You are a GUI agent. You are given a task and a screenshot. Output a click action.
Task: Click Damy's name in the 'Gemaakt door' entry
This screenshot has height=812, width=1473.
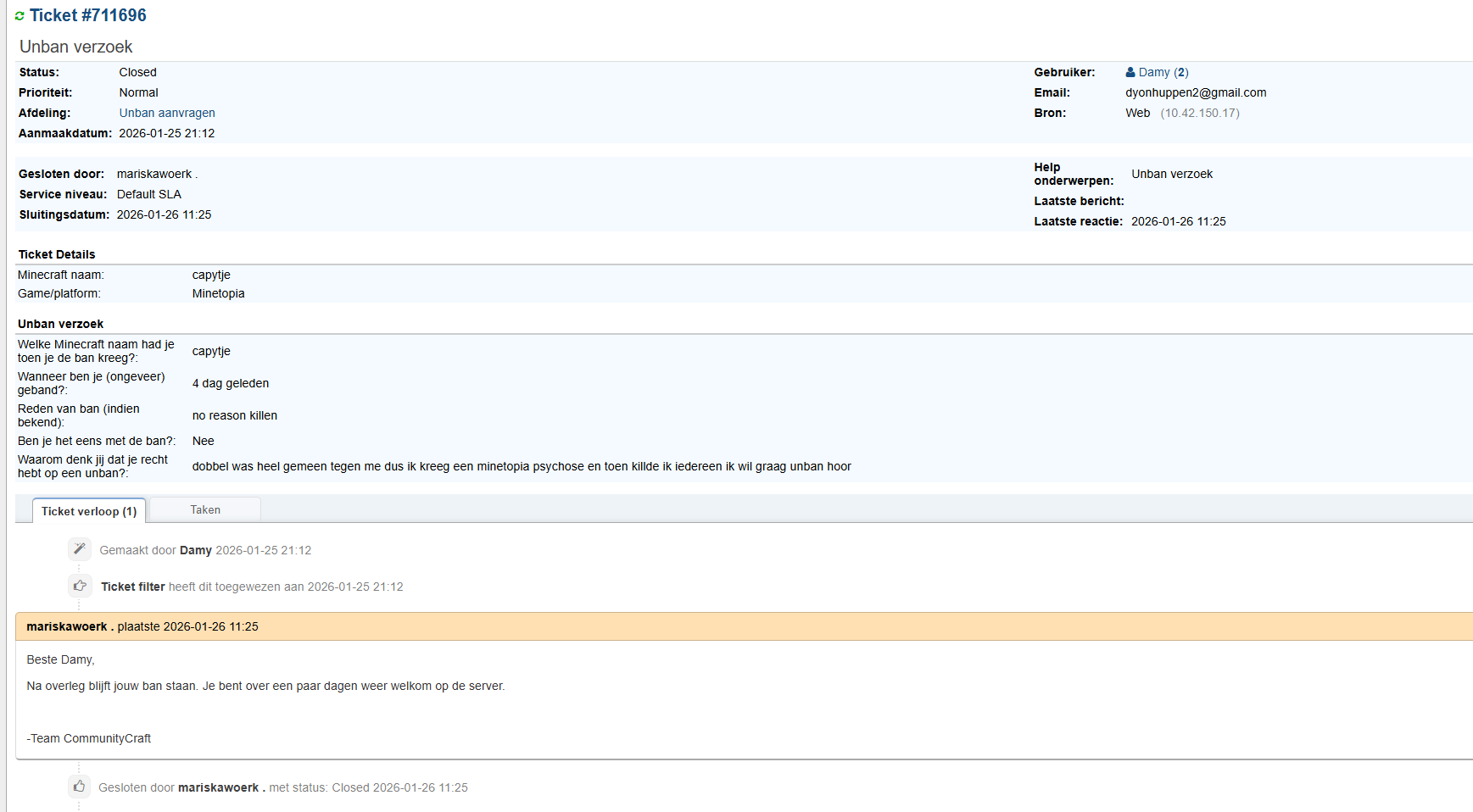(196, 550)
